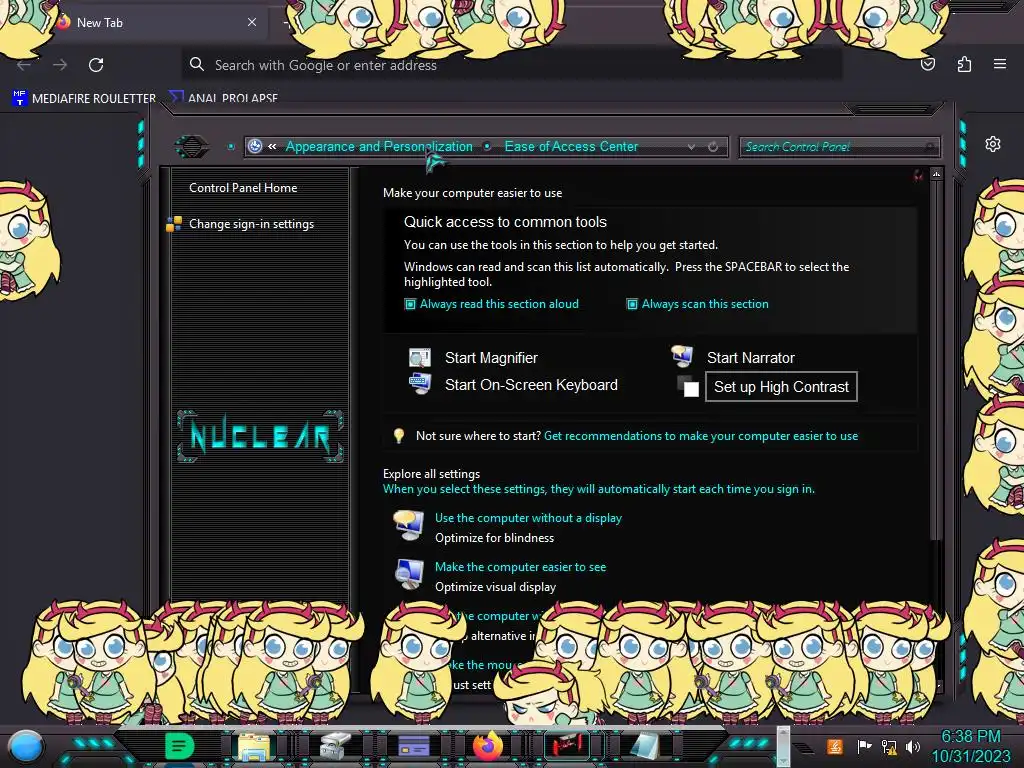Click the Java tray icon
Image resolution: width=1024 pixels, height=768 pixels.
pos(834,746)
